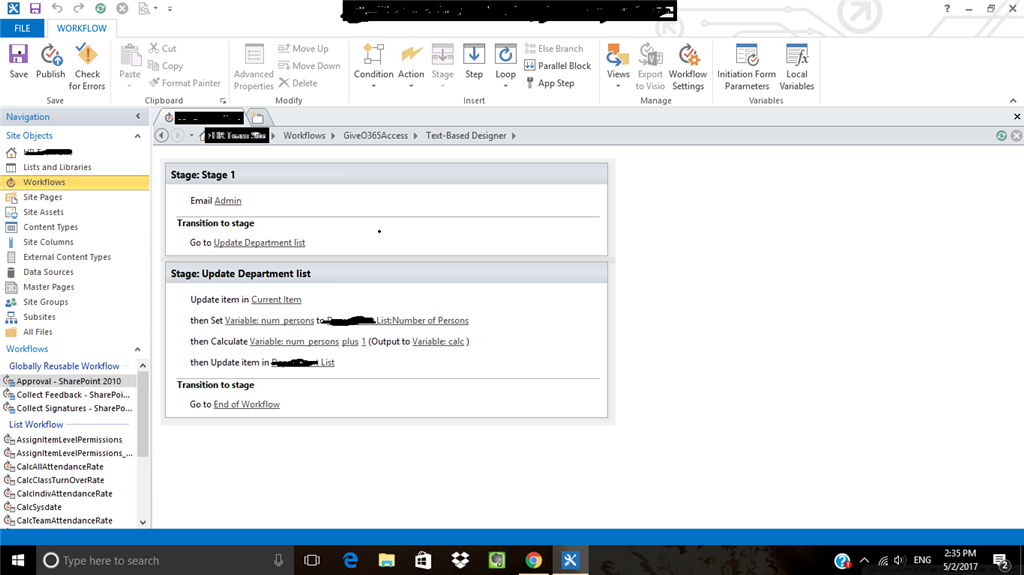Screen dimensions: 1024x575
Task: Click the Admin email link
Action: pyautogui.click(x=228, y=201)
